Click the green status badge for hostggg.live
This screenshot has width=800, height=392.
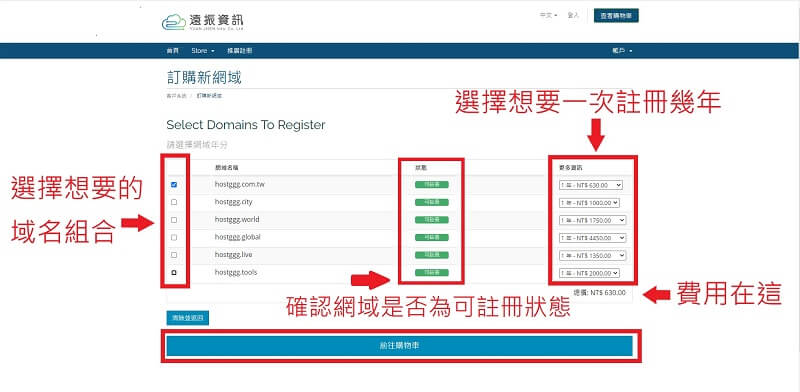(x=432, y=255)
